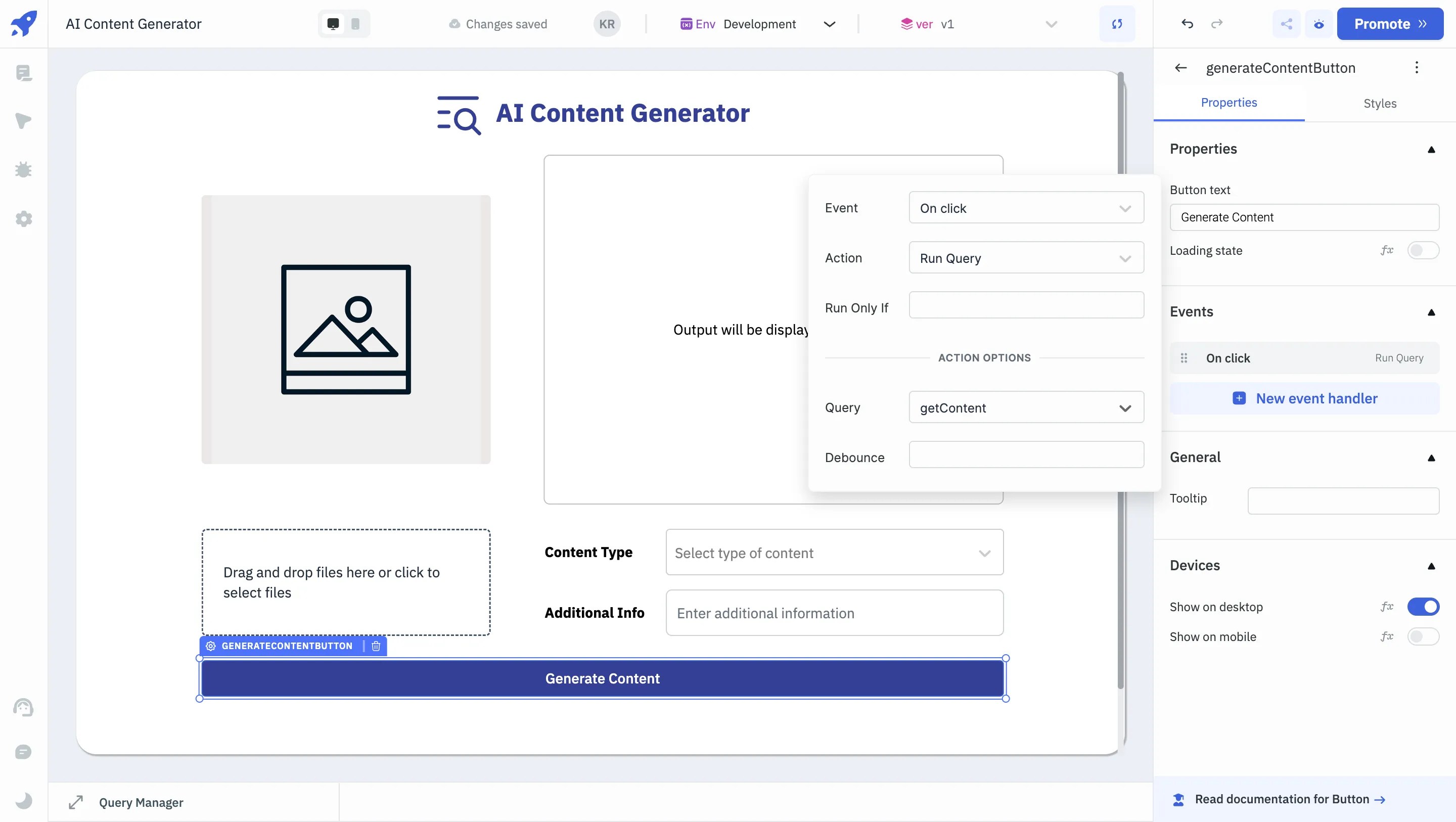The height and width of the screenshot is (822, 1456).
Task: Click the KR avatar in the top bar
Action: [606, 24]
